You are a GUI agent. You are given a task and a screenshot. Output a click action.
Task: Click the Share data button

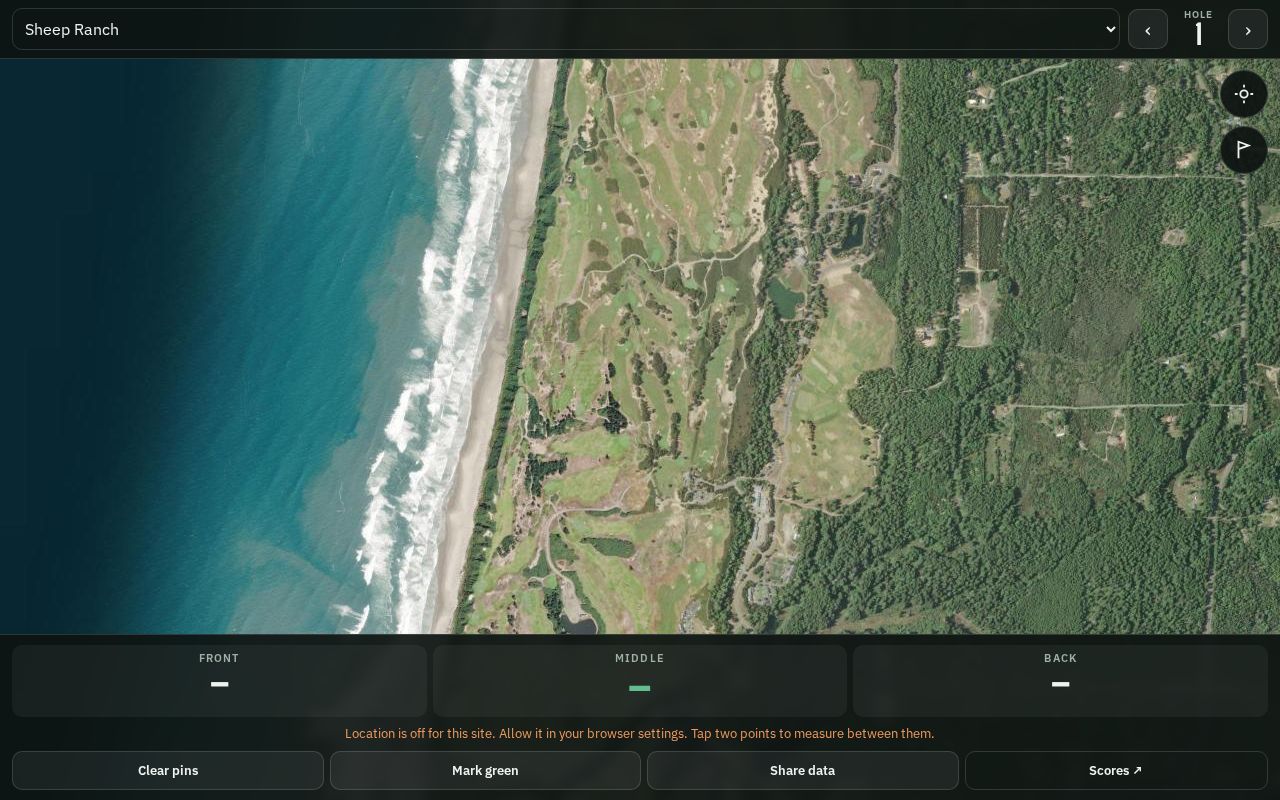click(x=802, y=770)
